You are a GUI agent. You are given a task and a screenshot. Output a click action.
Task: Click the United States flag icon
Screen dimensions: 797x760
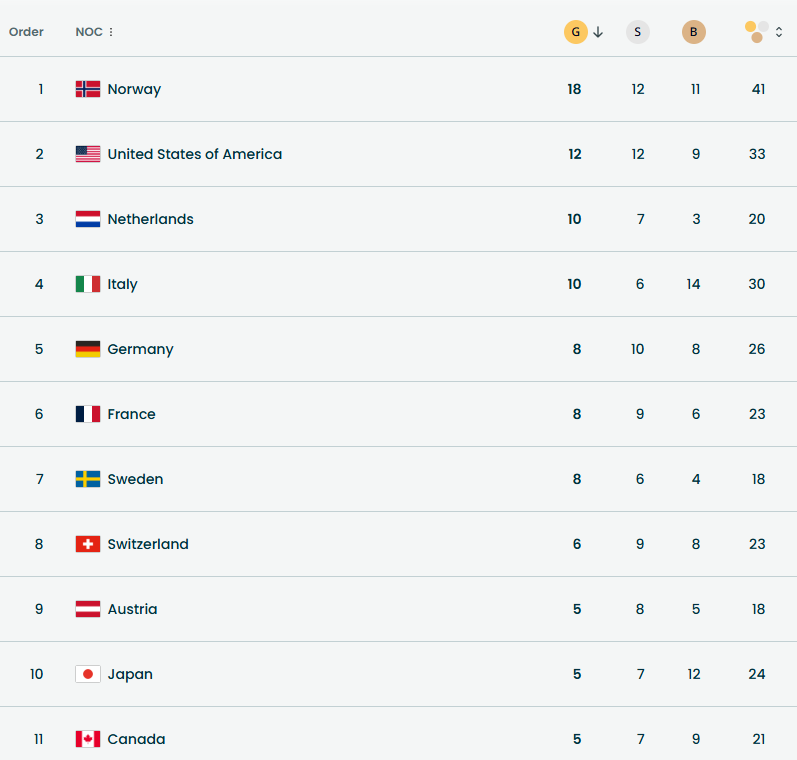point(88,154)
